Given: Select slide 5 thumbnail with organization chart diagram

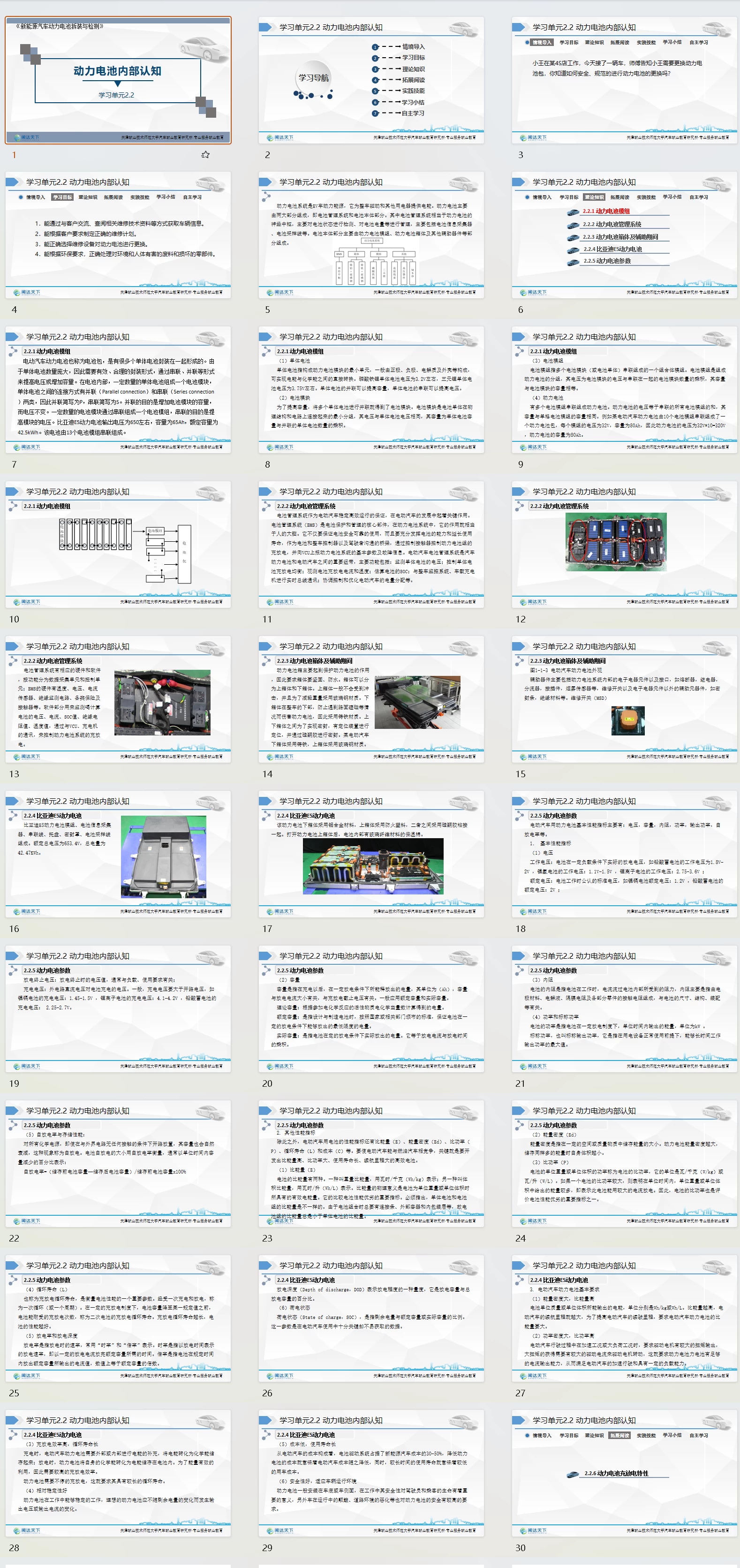Looking at the screenshot, I should pos(371,235).
